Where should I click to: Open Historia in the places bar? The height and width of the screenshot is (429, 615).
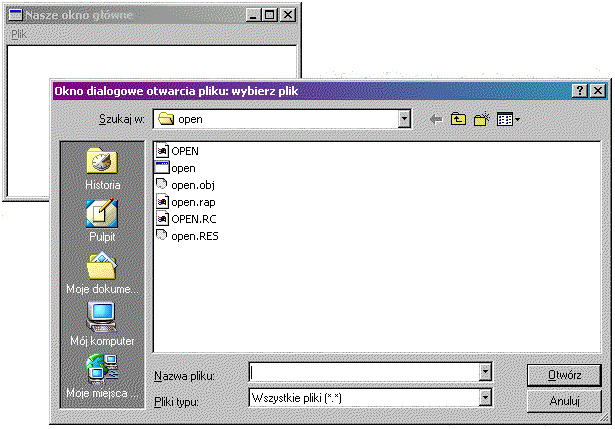[102, 169]
